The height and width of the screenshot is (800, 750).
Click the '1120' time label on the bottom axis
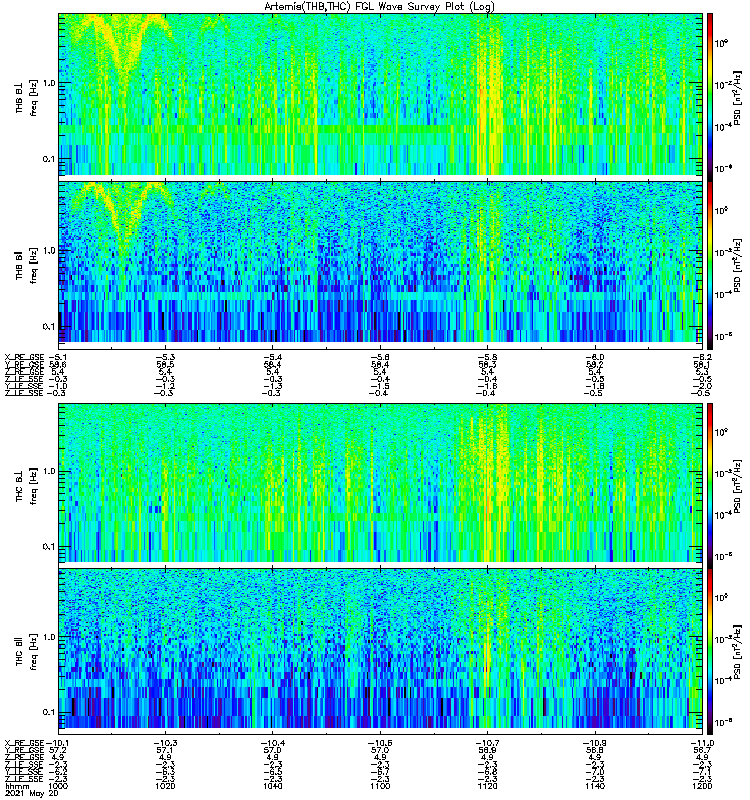coord(487,786)
